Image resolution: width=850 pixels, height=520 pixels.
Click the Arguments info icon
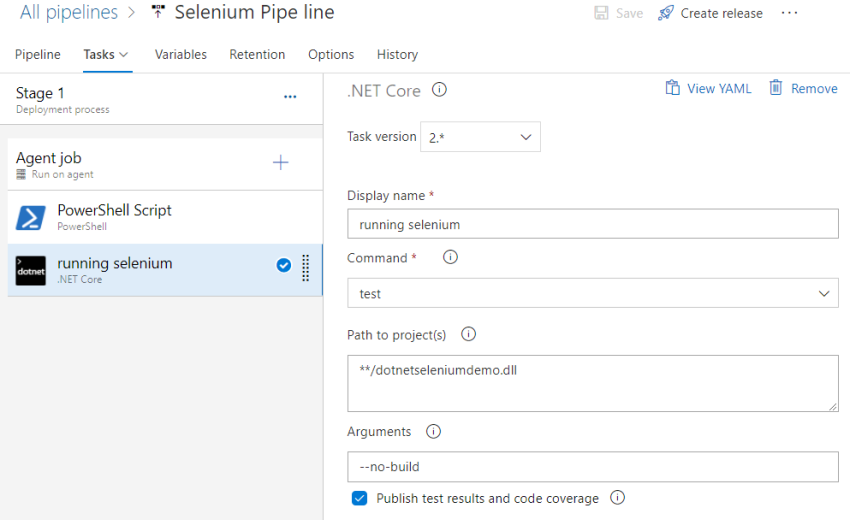point(433,432)
